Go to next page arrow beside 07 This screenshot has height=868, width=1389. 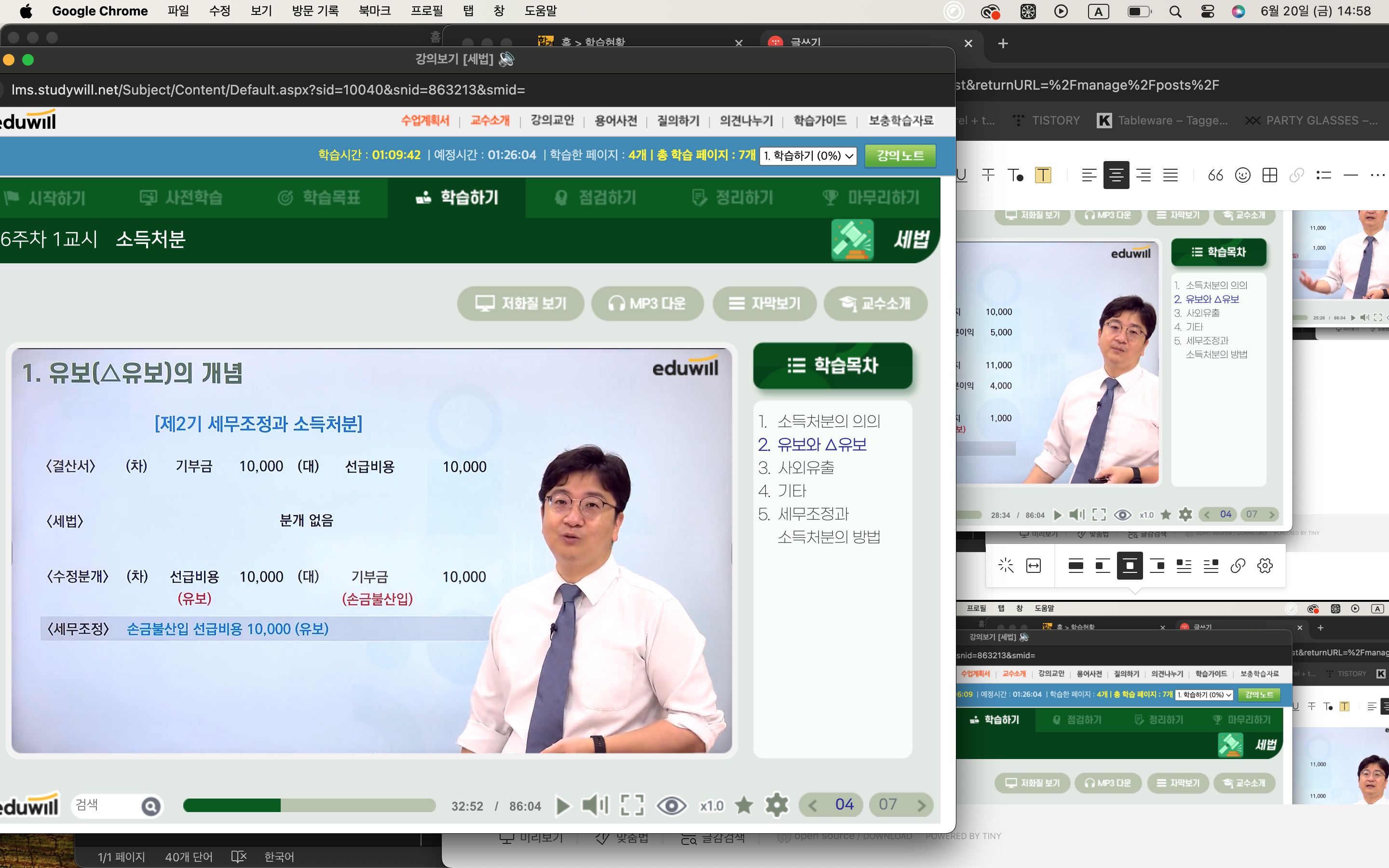tap(921, 805)
